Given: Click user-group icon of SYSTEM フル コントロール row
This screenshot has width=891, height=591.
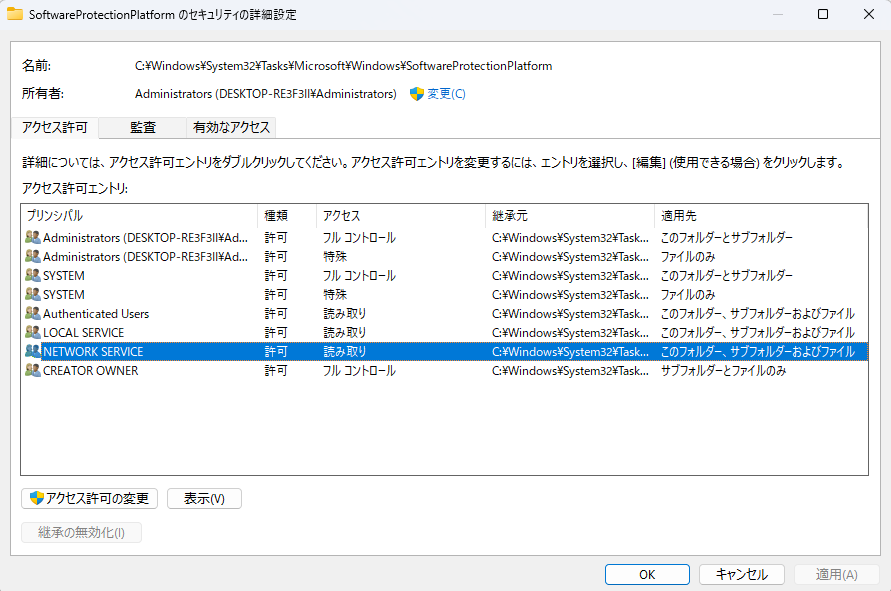Looking at the screenshot, I should [33, 276].
